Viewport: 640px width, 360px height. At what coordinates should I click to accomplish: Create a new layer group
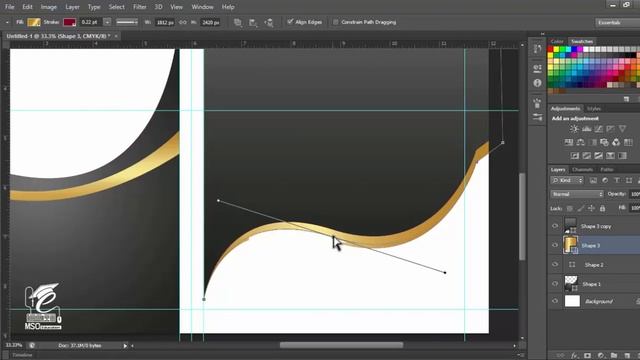pyautogui.click(x=614, y=356)
